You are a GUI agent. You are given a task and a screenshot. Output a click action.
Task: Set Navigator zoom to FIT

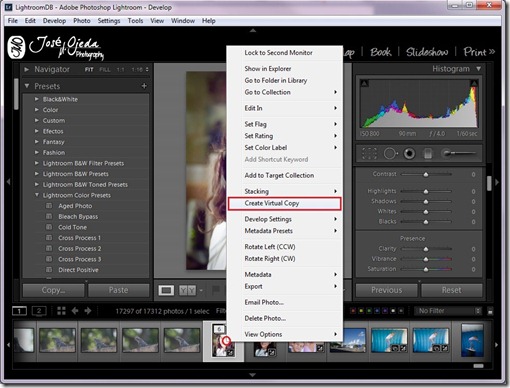pos(89,69)
